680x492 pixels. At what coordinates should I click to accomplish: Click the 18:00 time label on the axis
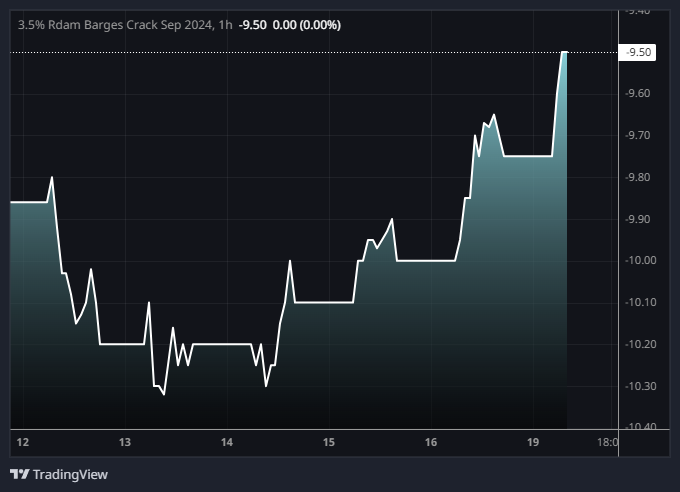[x=606, y=442]
